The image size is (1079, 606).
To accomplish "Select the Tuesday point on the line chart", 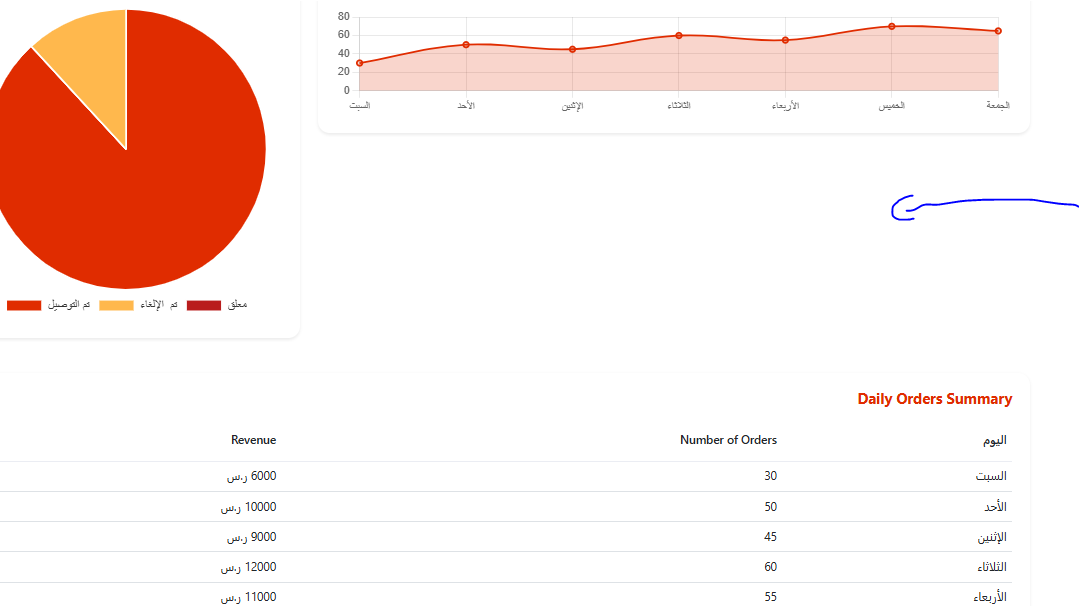I will pyautogui.click(x=679, y=36).
